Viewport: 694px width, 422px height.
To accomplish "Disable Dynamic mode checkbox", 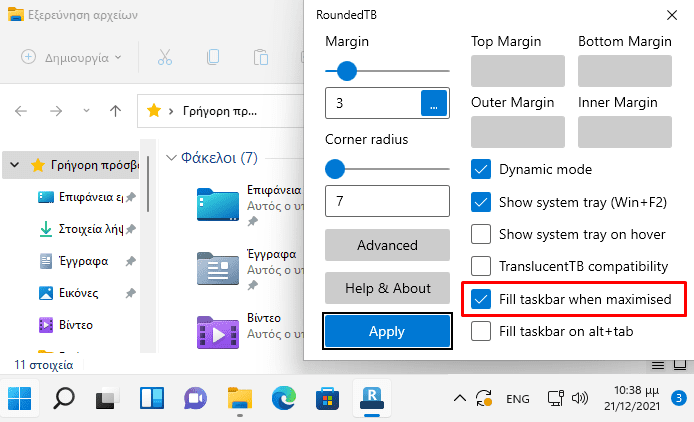I will pos(481,169).
